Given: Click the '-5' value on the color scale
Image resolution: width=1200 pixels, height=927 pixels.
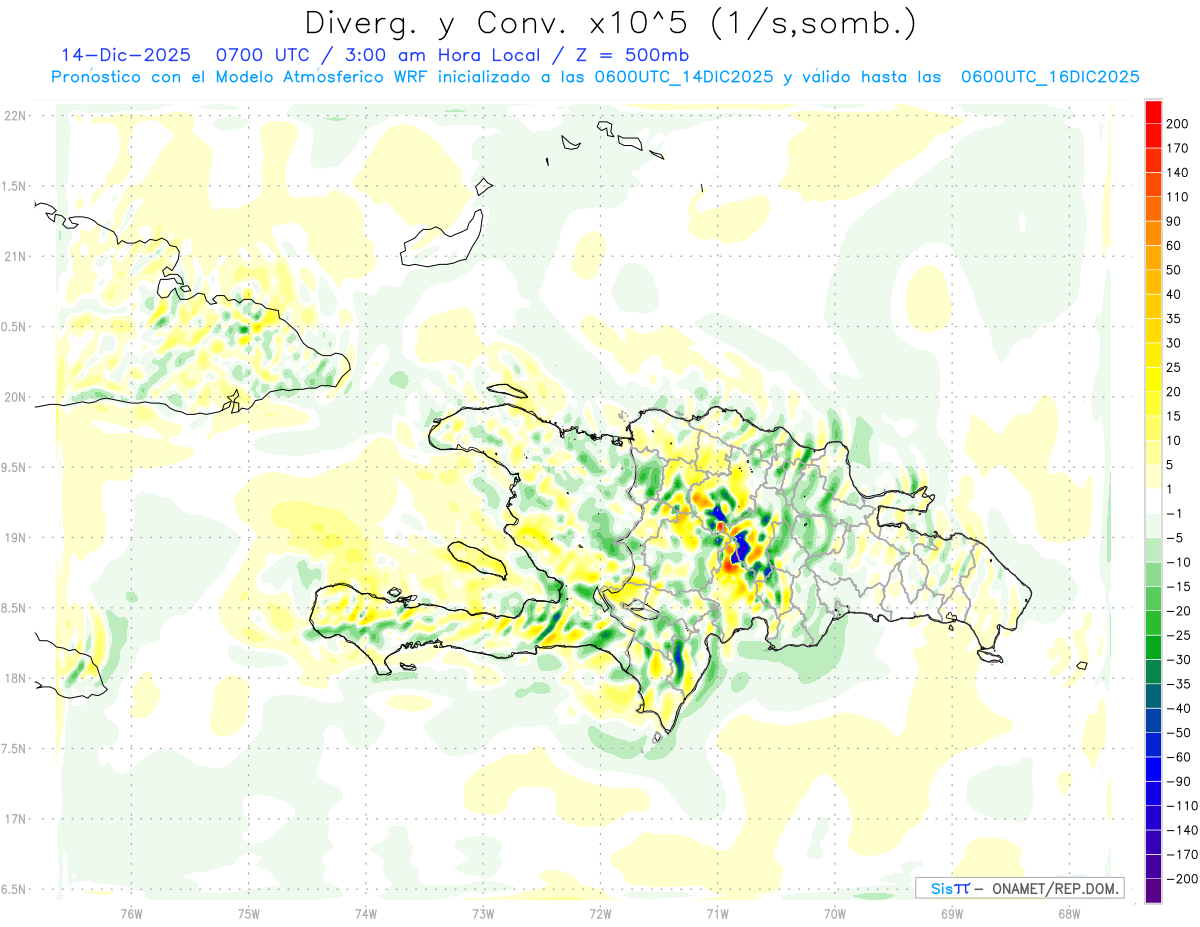Looking at the screenshot, I should pyautogui.click(x=1174, y=538).
